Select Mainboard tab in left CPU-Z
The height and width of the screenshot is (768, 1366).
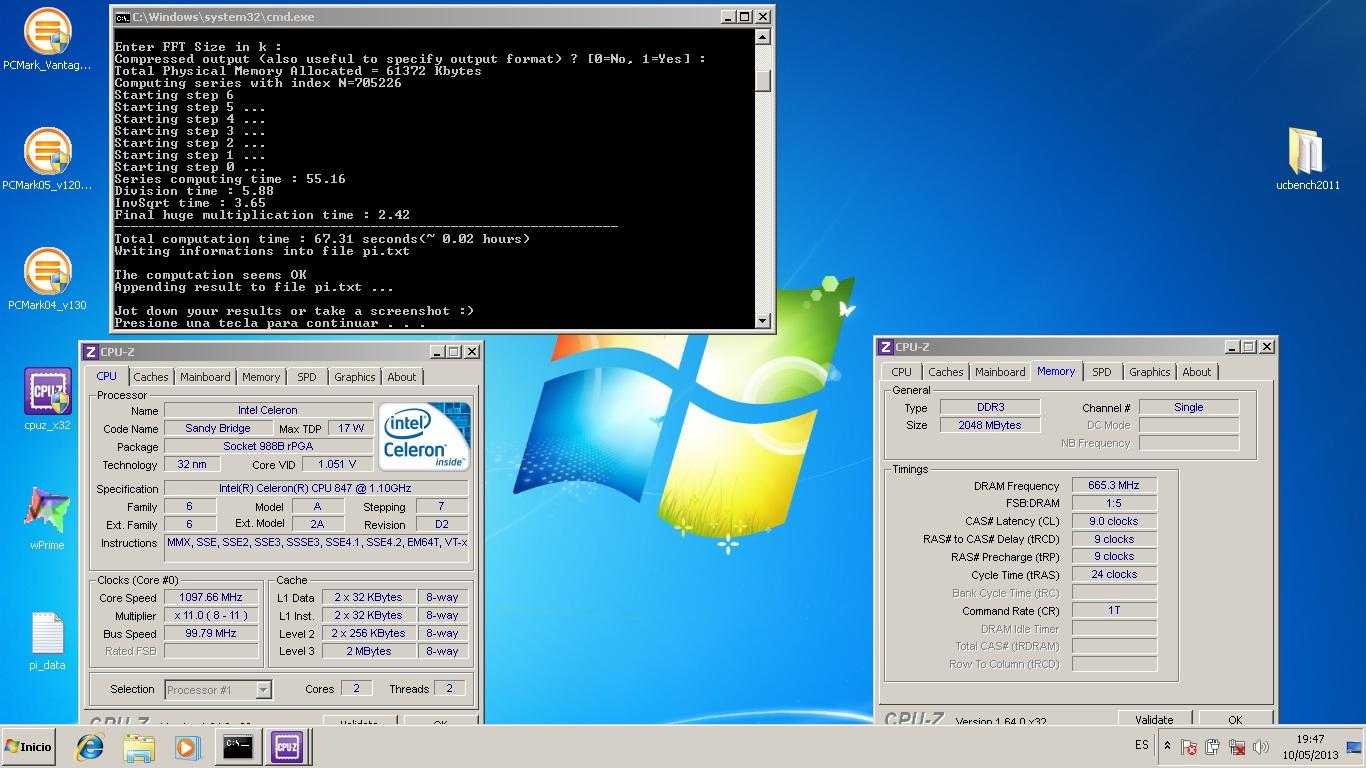pos(205,377)
